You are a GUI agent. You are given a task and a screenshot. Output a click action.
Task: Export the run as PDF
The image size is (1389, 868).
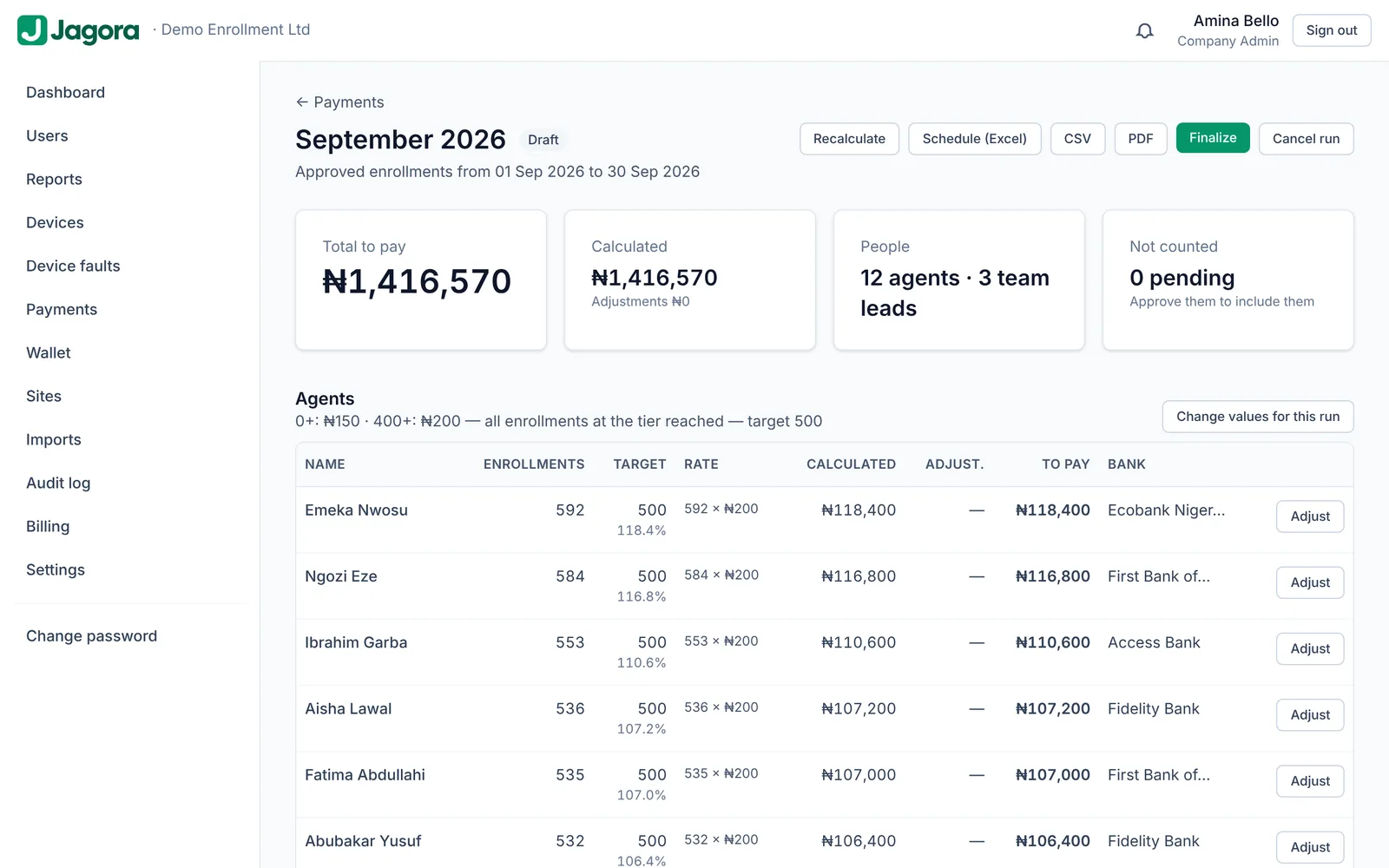coord(1141,139)
